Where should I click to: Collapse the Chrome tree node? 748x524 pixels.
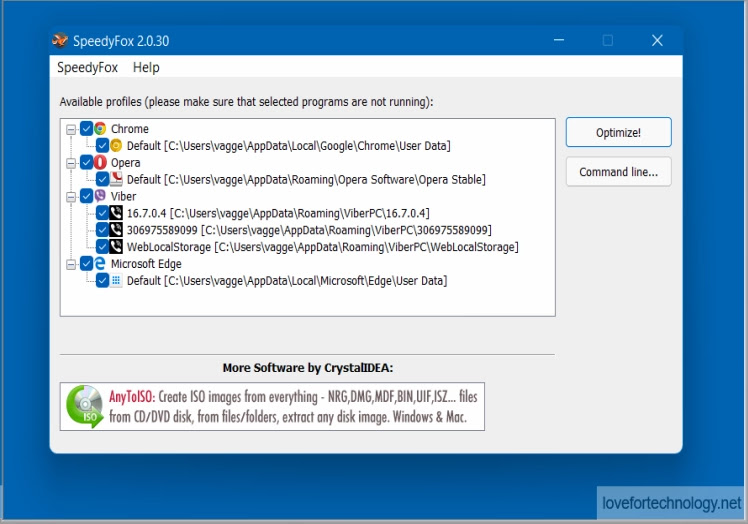click(x=71, y=129)
